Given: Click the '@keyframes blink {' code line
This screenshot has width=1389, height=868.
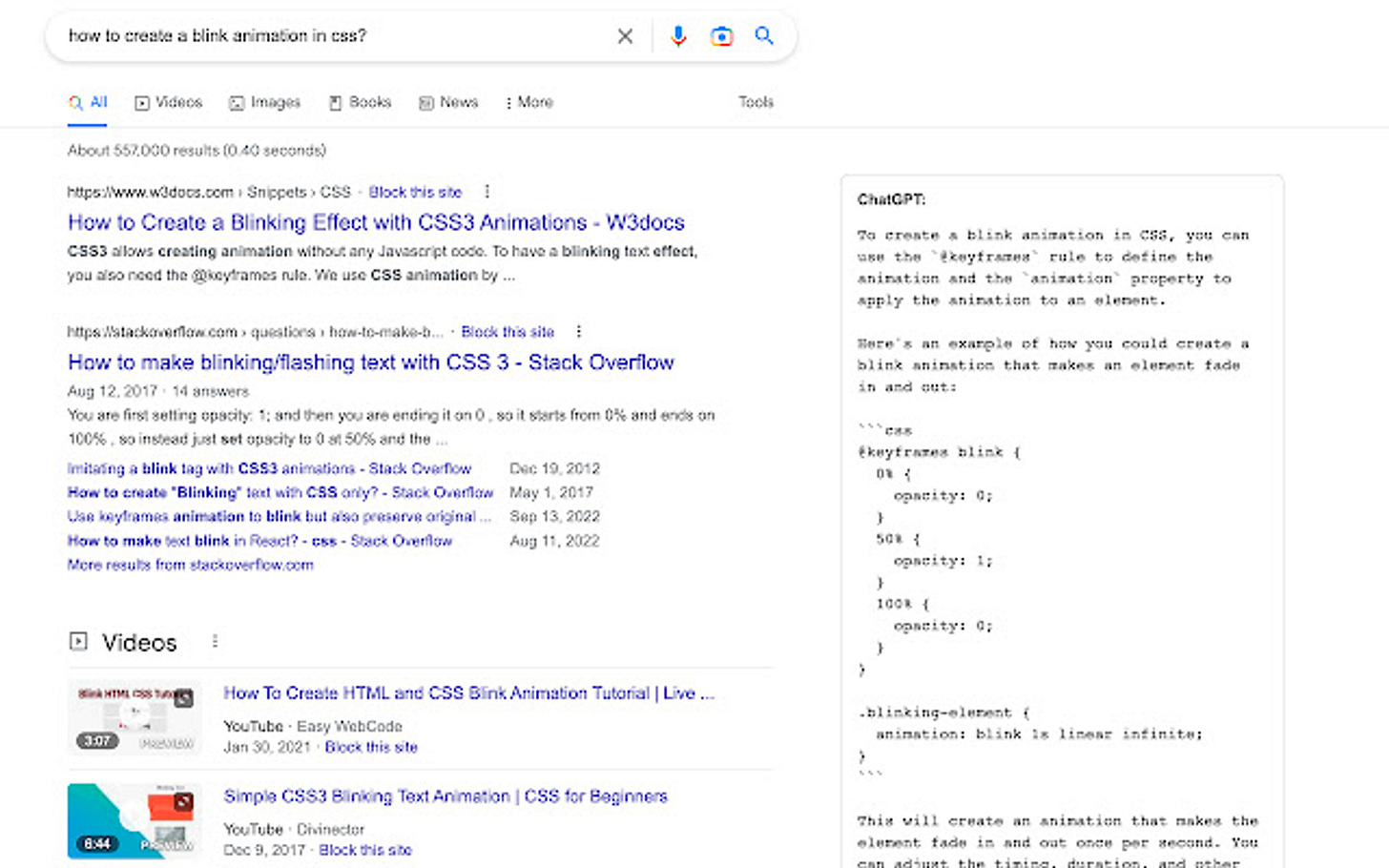Looking at the screenshot, I should tap(939, 452).
